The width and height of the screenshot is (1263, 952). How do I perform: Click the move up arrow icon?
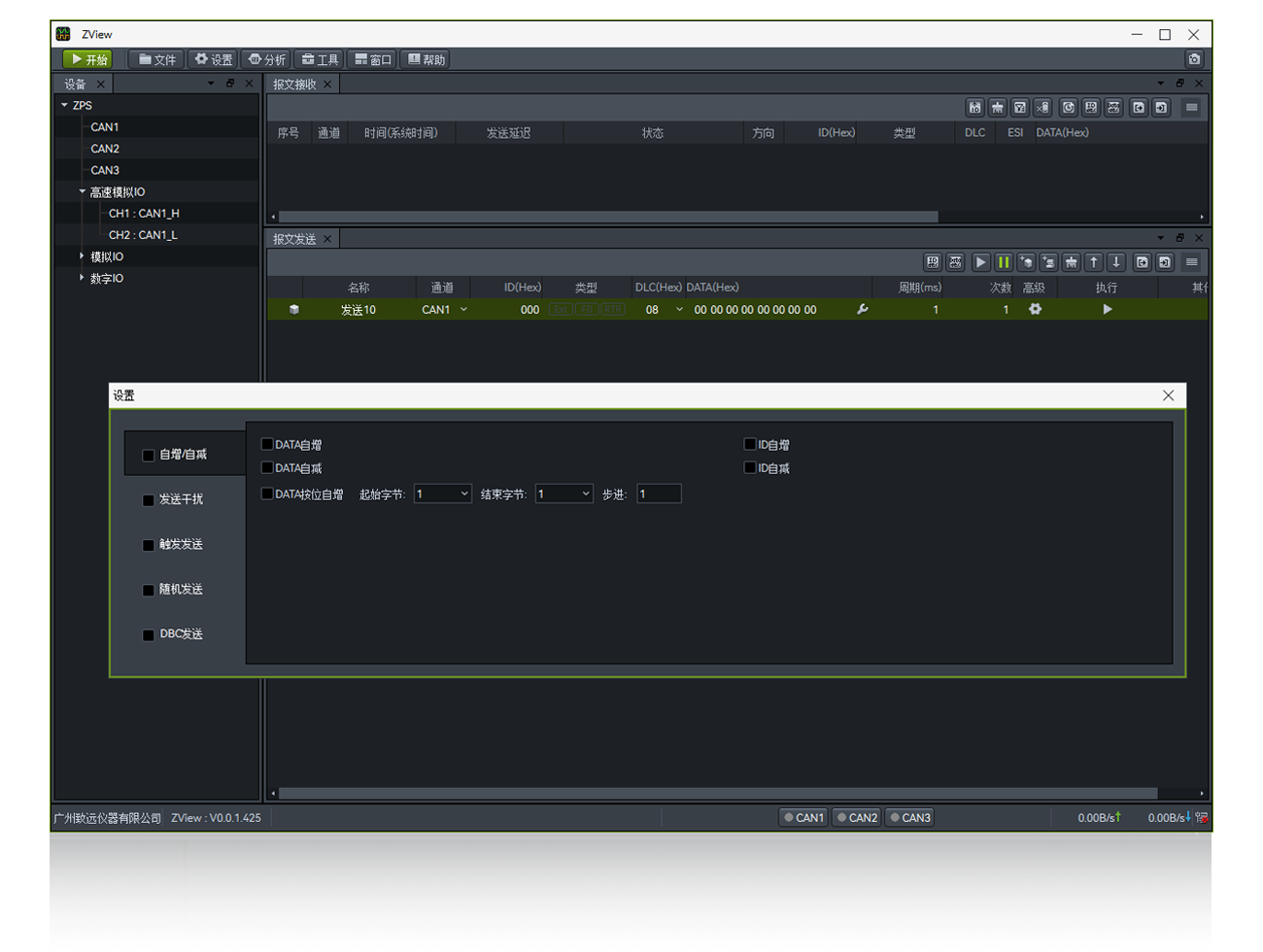pos(1094,262)
